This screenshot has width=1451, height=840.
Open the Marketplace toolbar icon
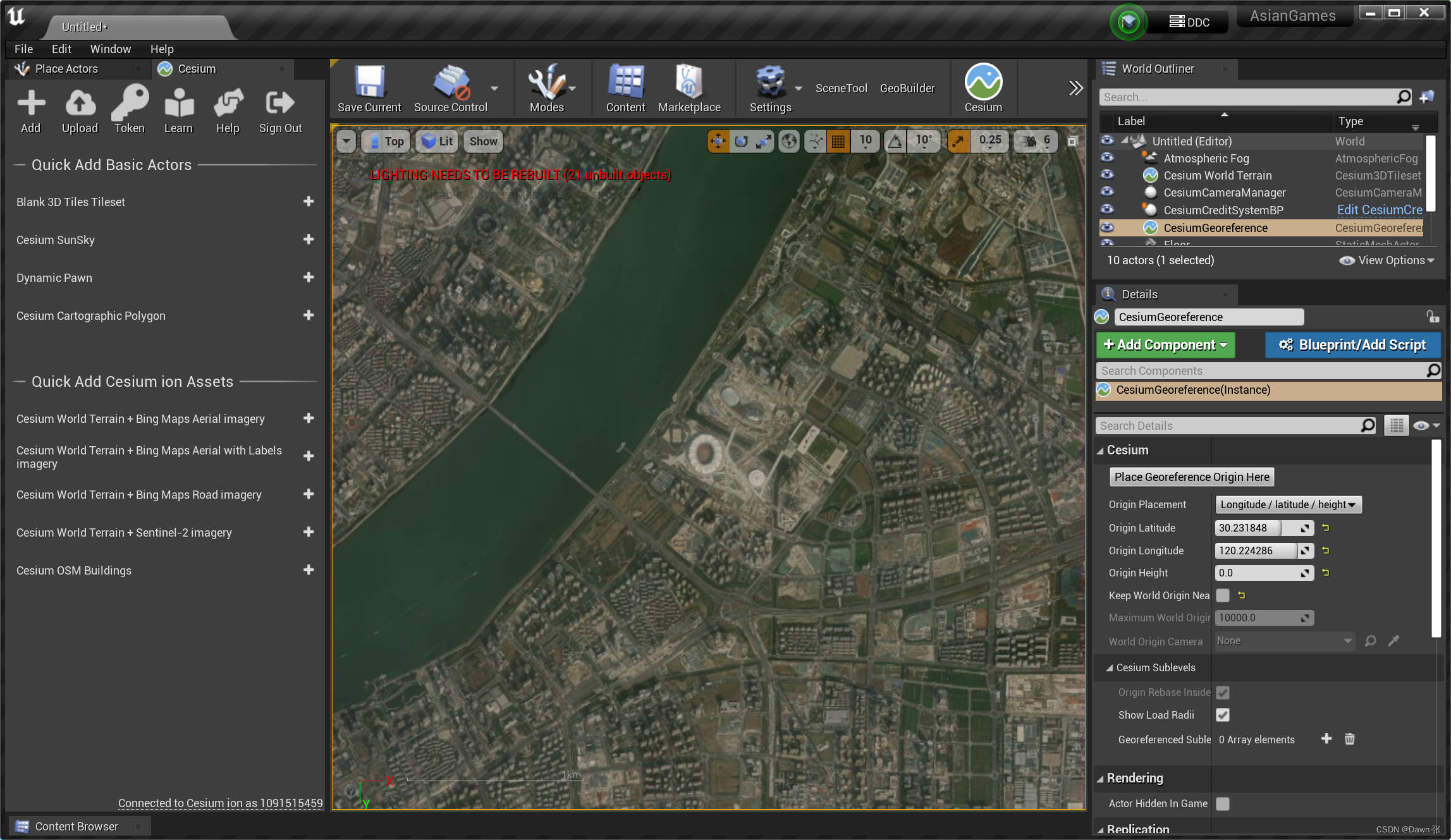click(x=689, y=82)
